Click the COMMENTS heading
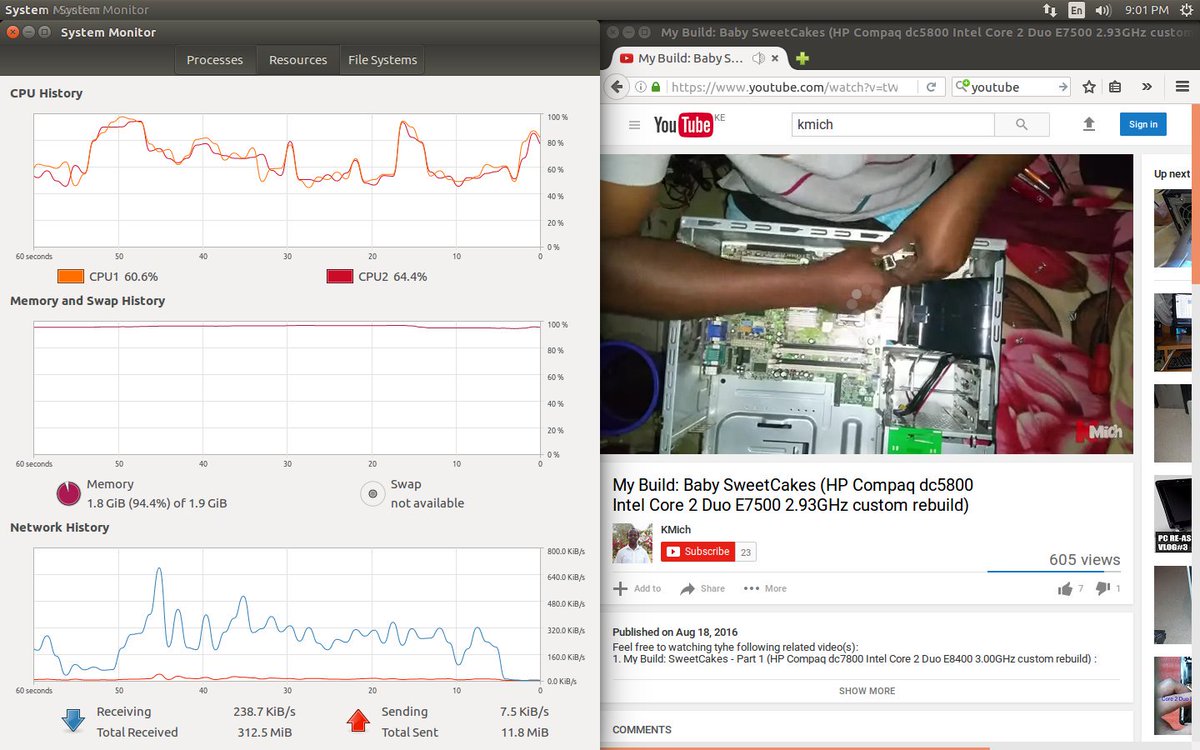The image size is (1200, 750). pyautogui.click(x=642, y=730)
